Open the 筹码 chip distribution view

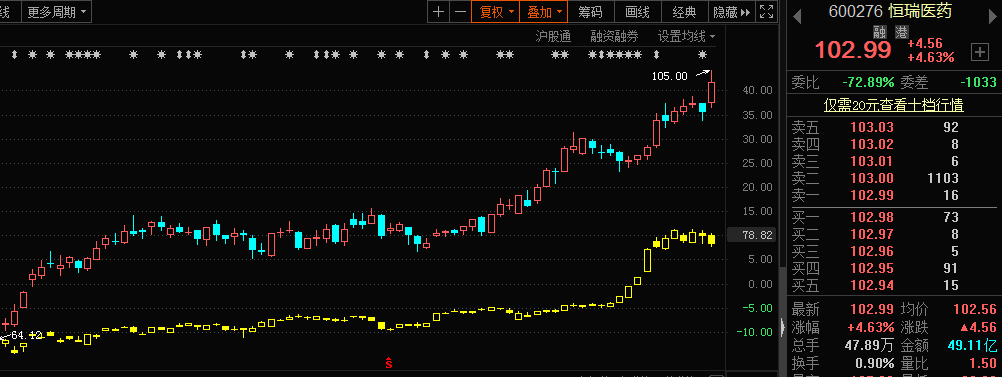pyautogui.click(x=590, y=12)
